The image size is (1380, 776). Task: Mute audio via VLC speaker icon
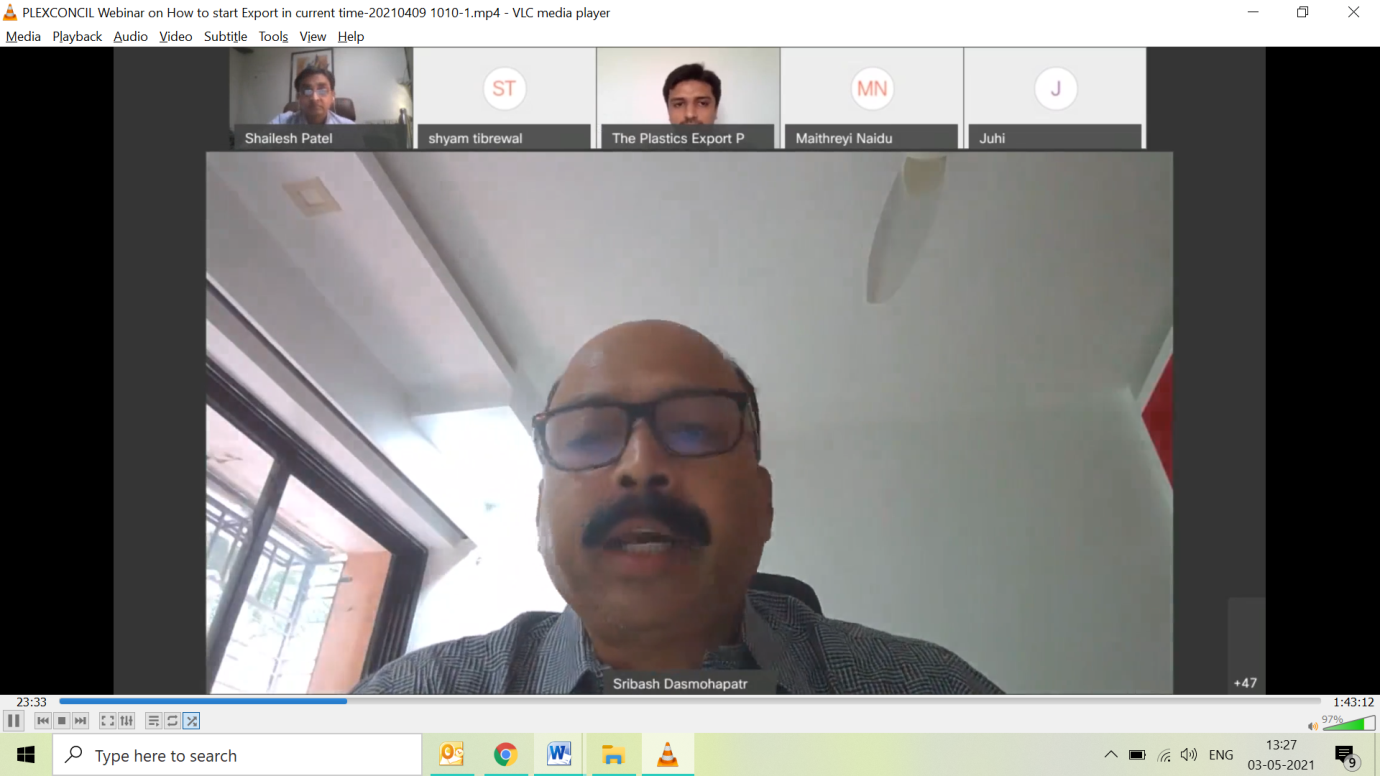point(1313,726)
